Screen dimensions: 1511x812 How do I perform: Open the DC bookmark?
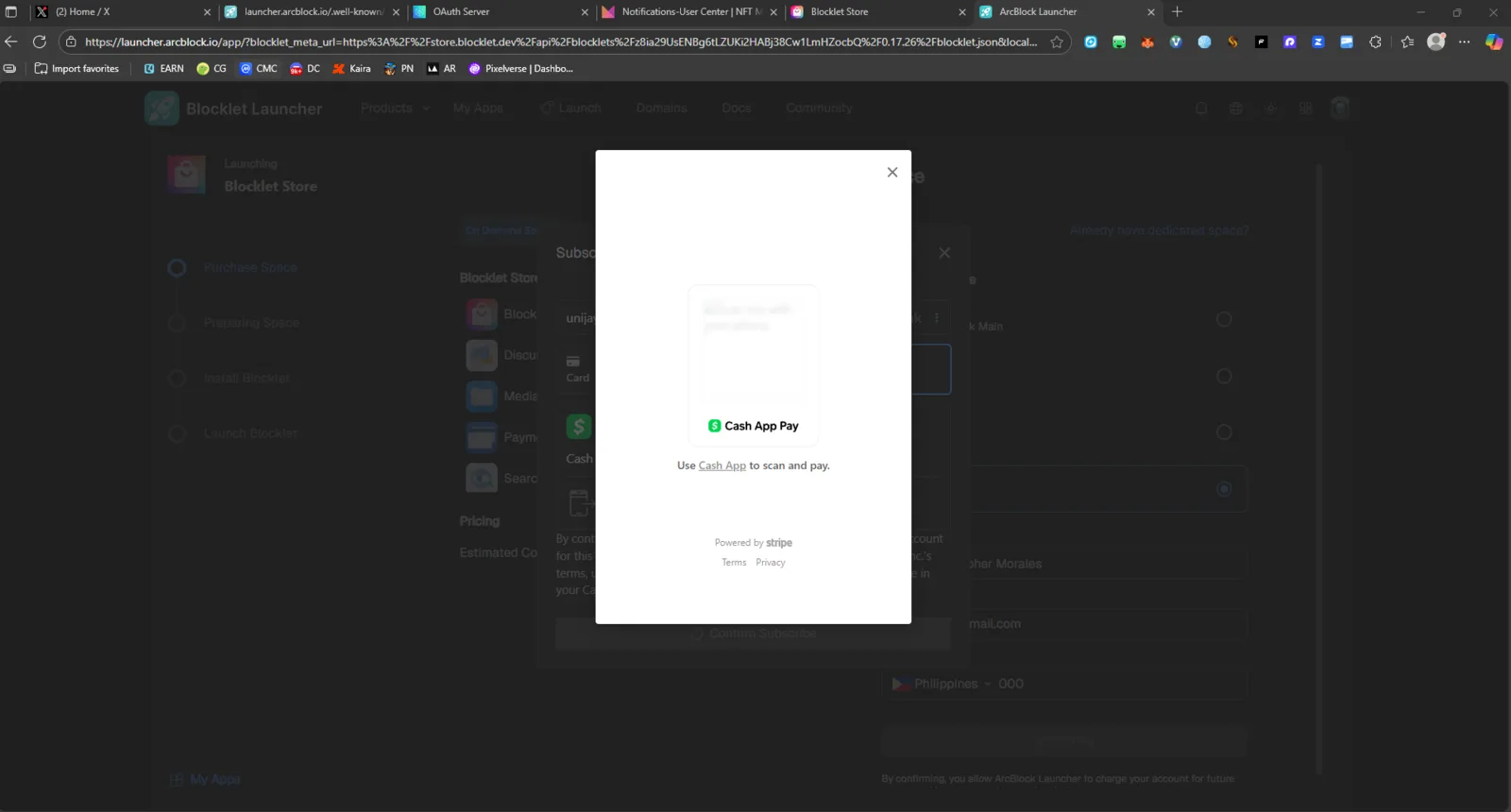click(305, 69)
